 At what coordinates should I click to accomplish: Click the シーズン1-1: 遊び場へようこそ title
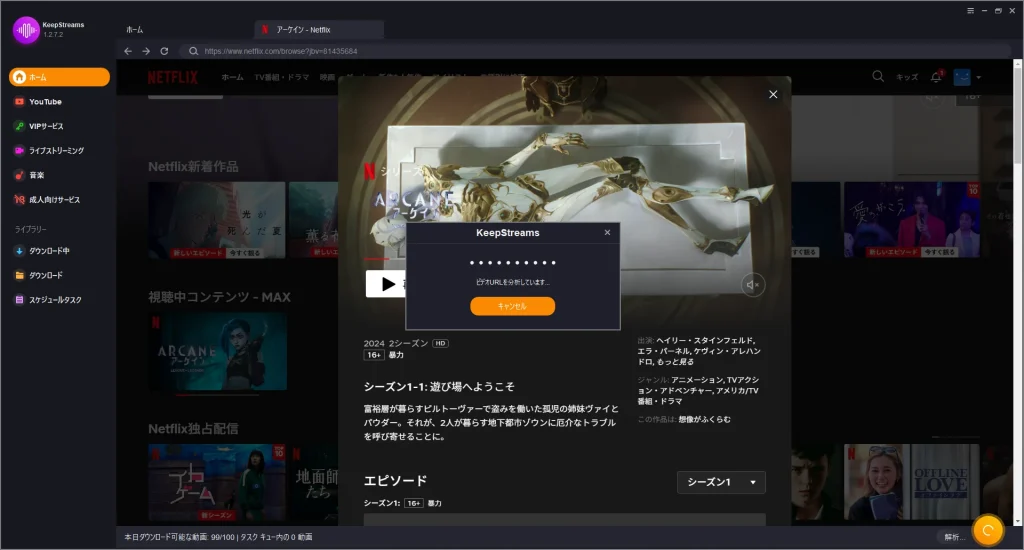point(439,387)
